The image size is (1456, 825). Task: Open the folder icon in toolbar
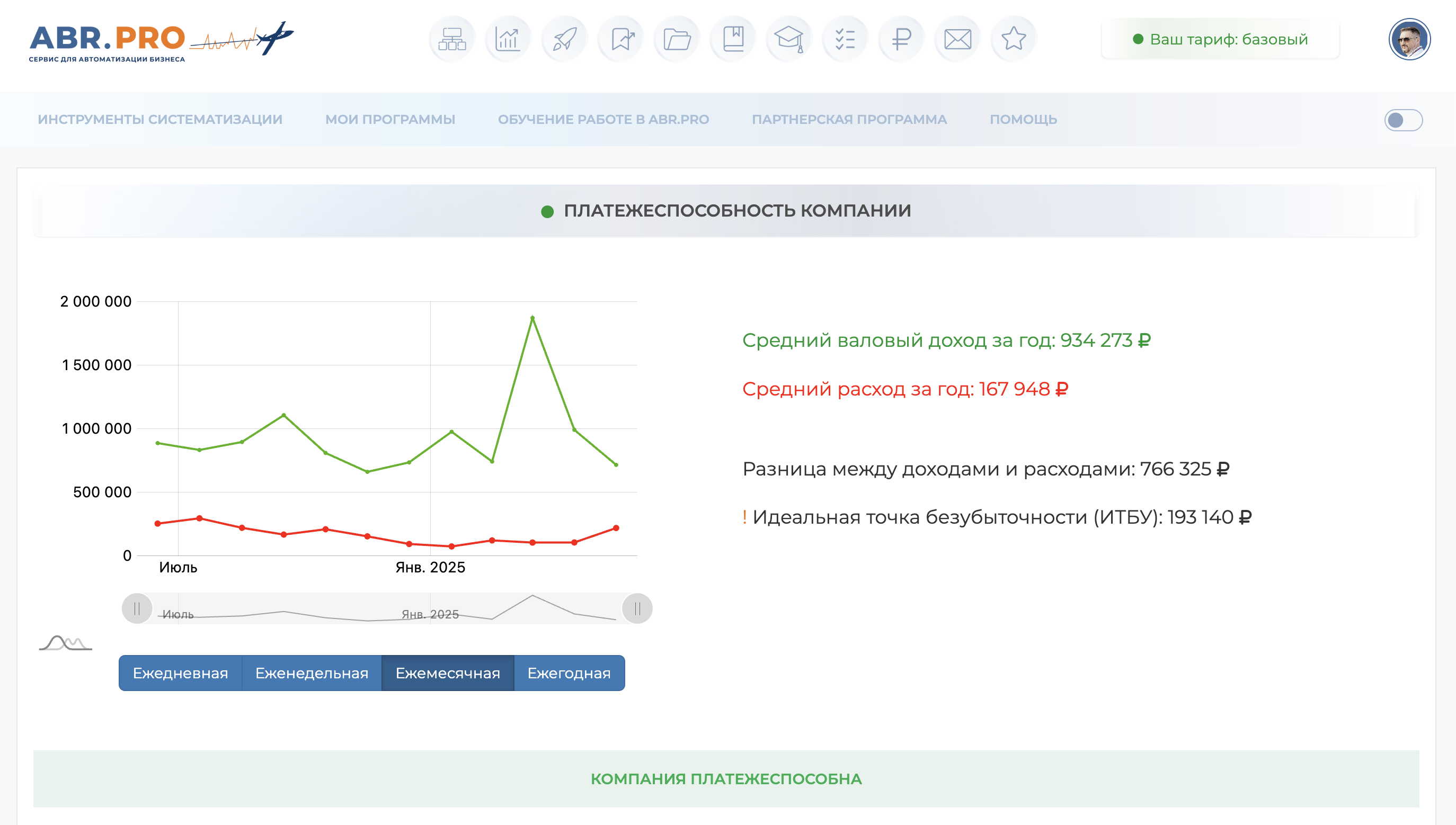(677, 39)
